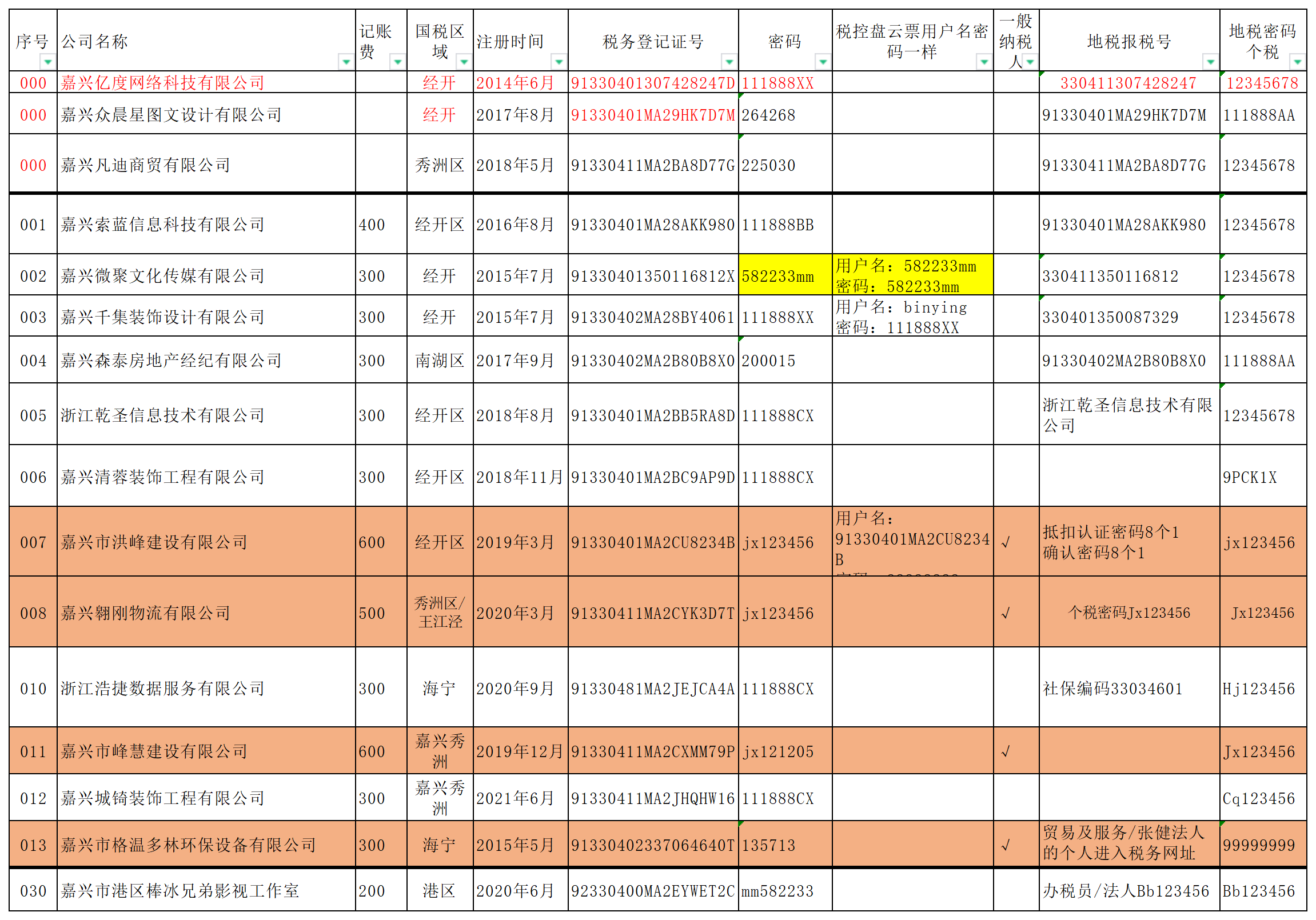Expand the 密码 column filter

point(823,61)
